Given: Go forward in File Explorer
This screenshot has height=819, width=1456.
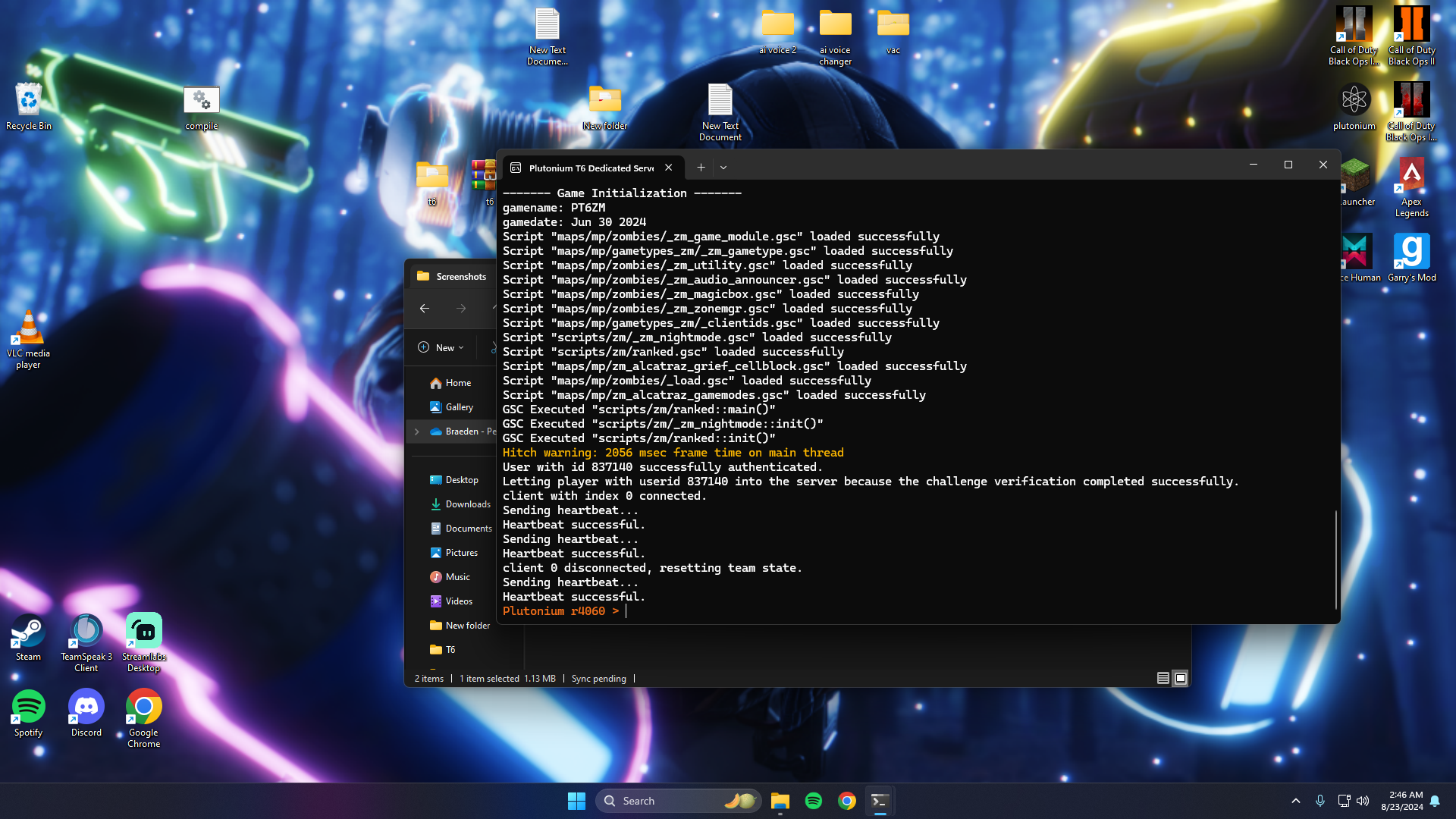Looking at the screenshot, I should 461,309.
